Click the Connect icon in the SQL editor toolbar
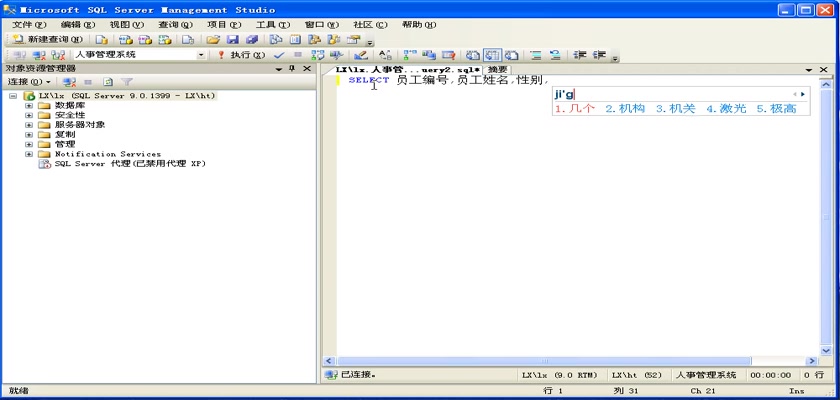 19,55
